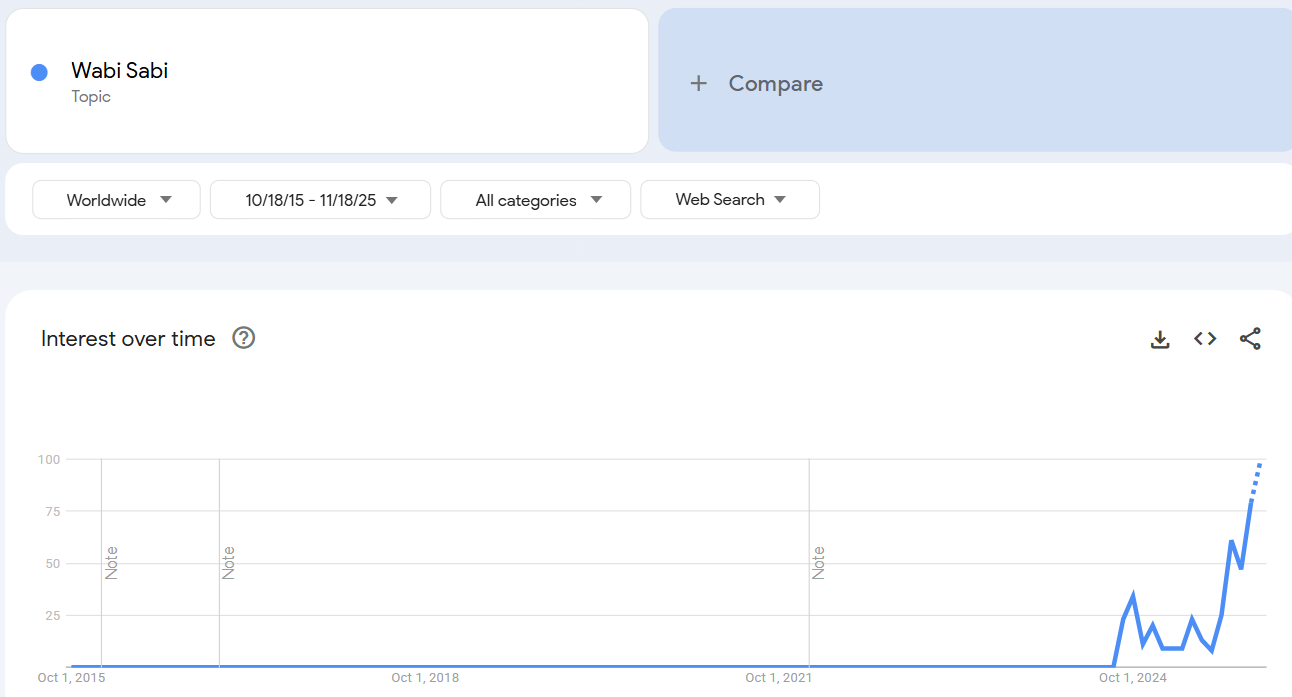Click the Oct 1, 2024 axis label
This screenshot has width=1292, height=697.
(x=1133, y=678)
